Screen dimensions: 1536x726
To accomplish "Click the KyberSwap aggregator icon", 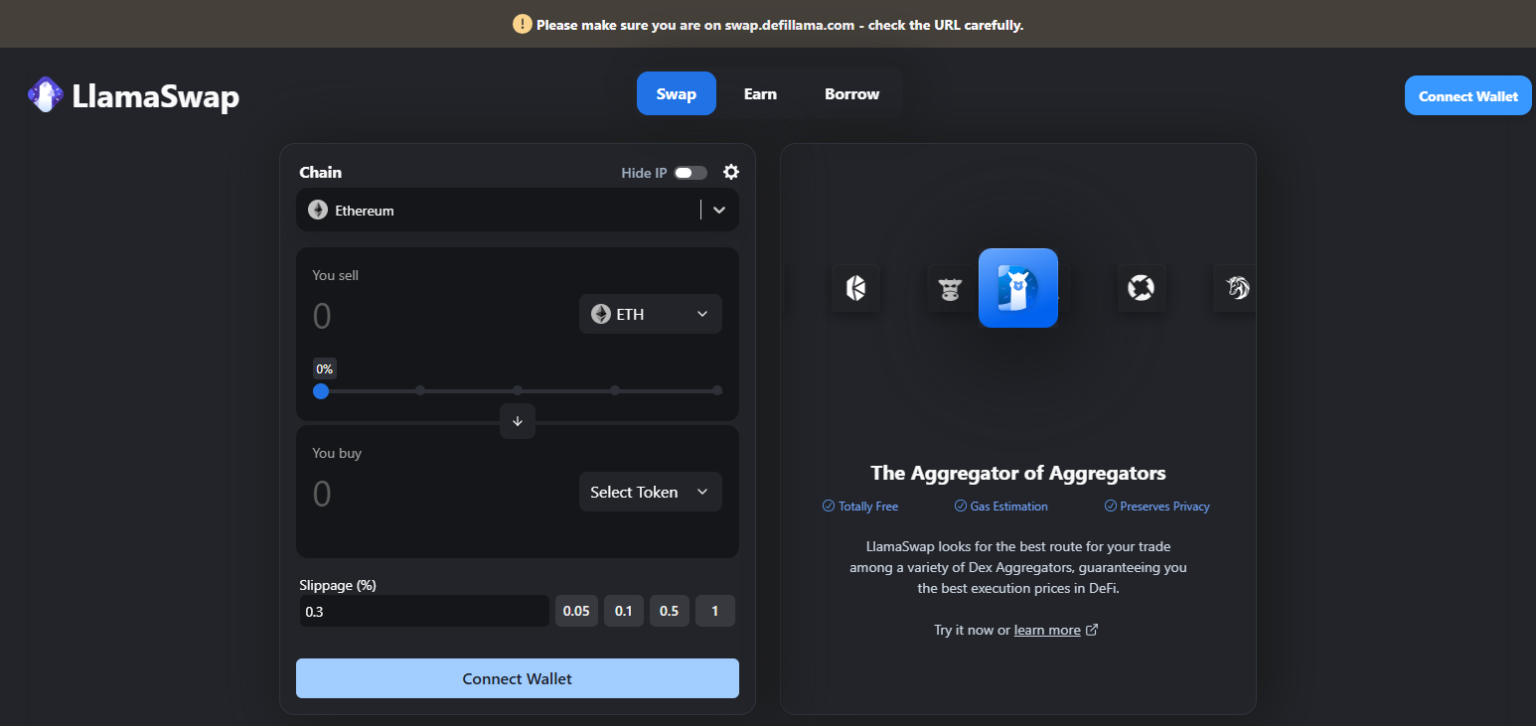I will (856, 288).
